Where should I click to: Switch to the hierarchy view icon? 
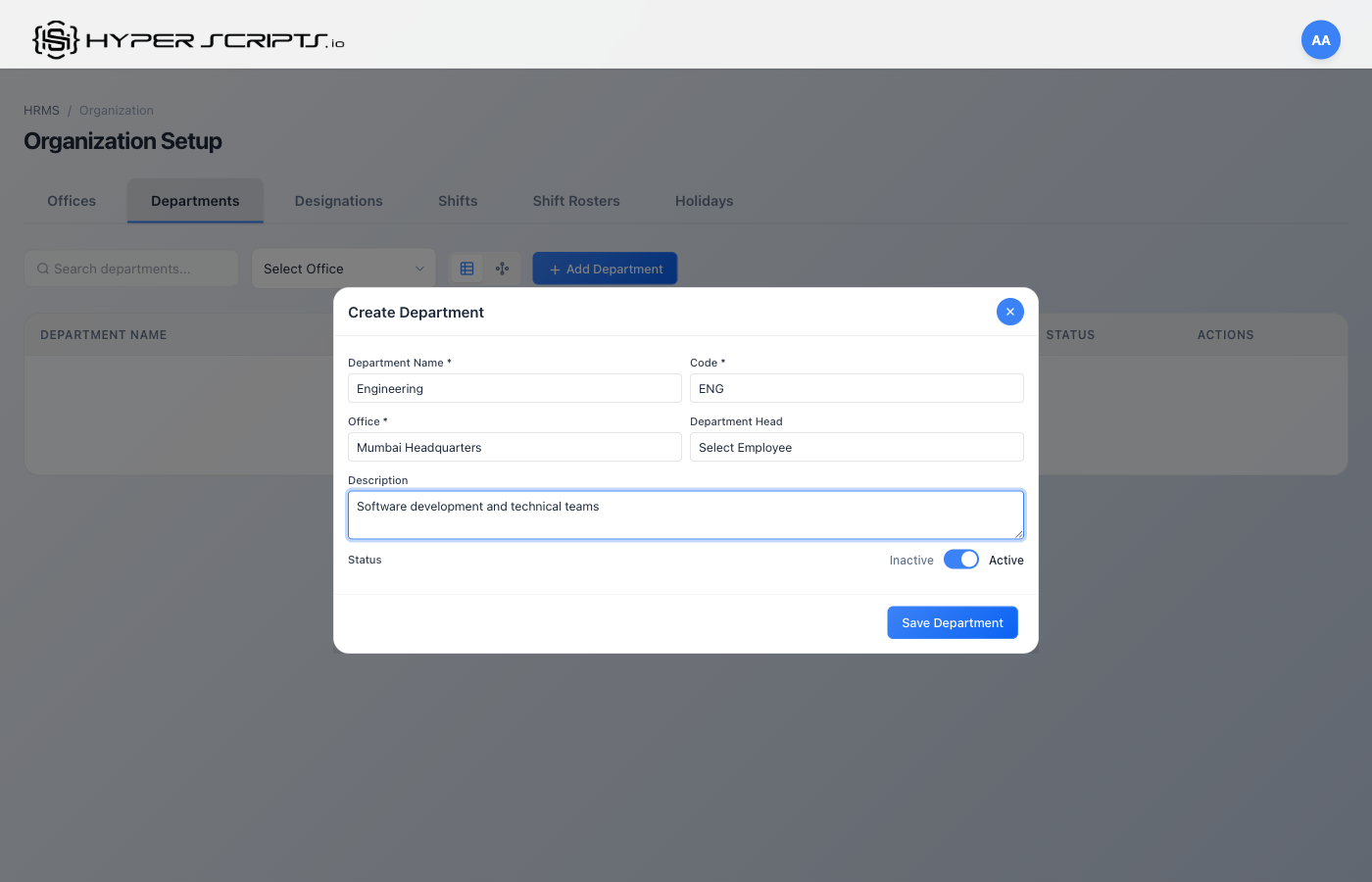[502, 268]
